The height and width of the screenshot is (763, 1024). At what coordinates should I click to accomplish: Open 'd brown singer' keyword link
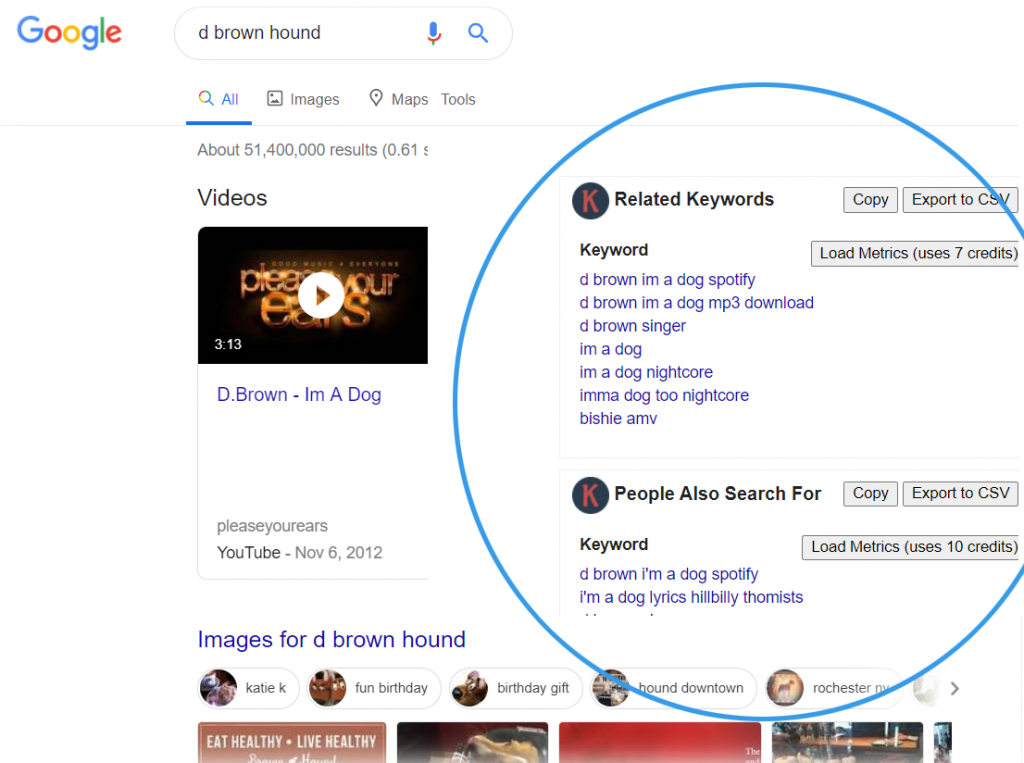[633, 326]
